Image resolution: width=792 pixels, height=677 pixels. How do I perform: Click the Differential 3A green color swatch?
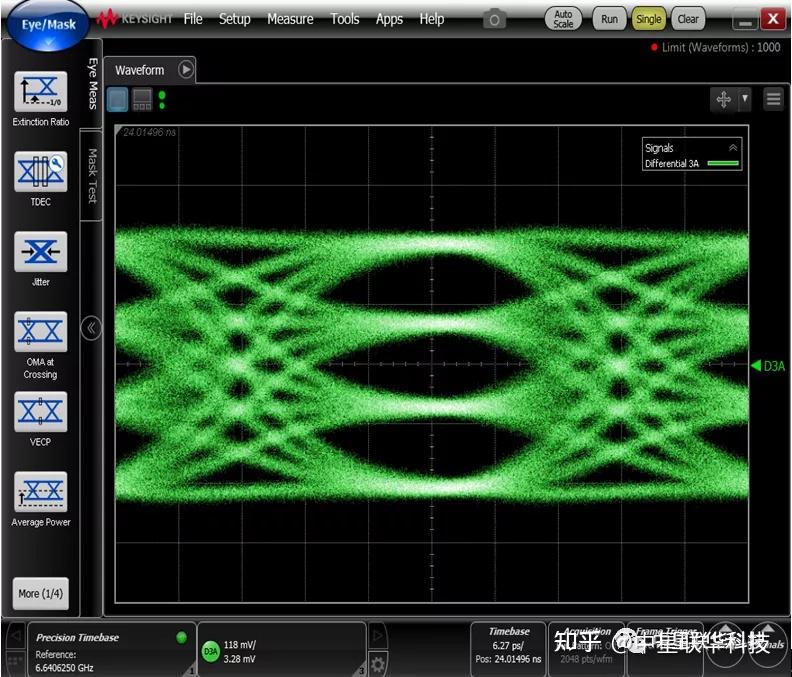pyautogui.click(x=721, y=163)
